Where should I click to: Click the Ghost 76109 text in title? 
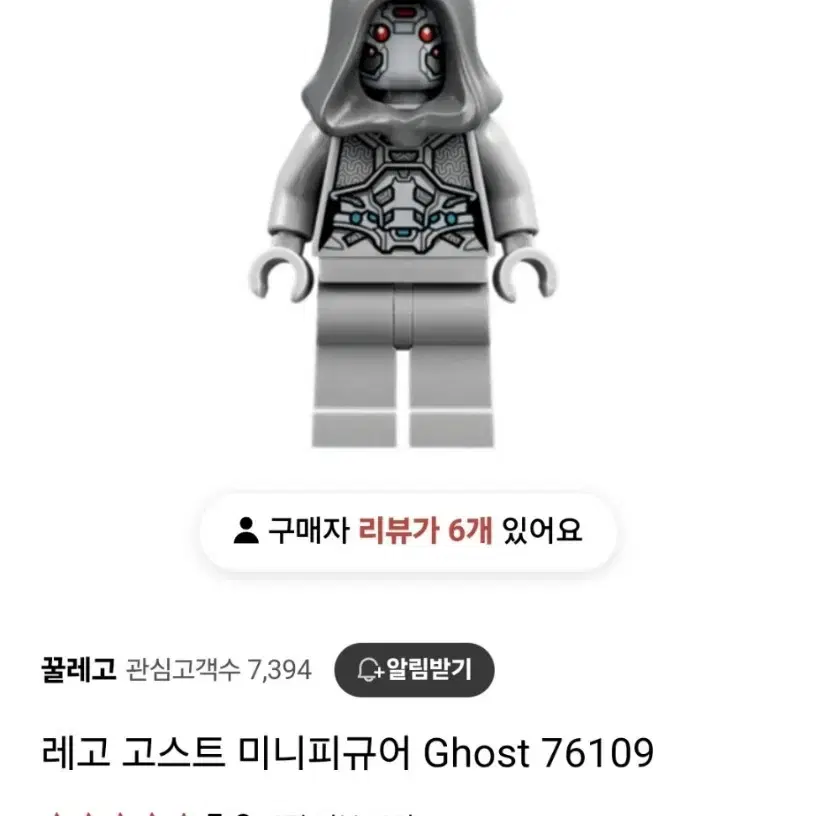pyautogui.click(x=539, y=753)
